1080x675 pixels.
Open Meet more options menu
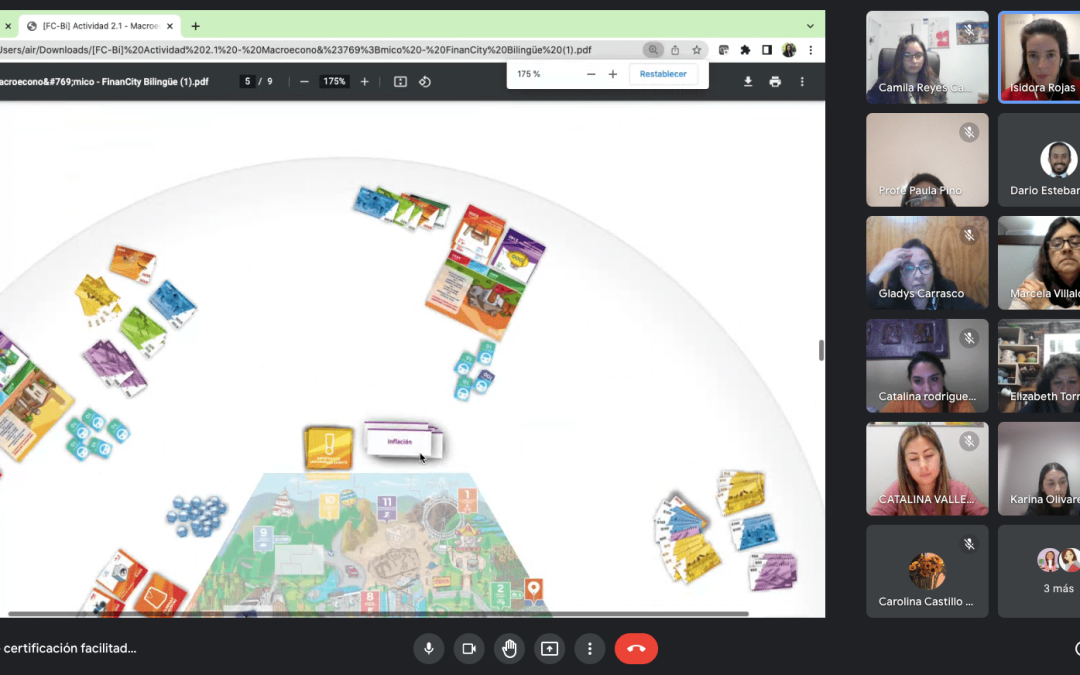pos(590,649)
